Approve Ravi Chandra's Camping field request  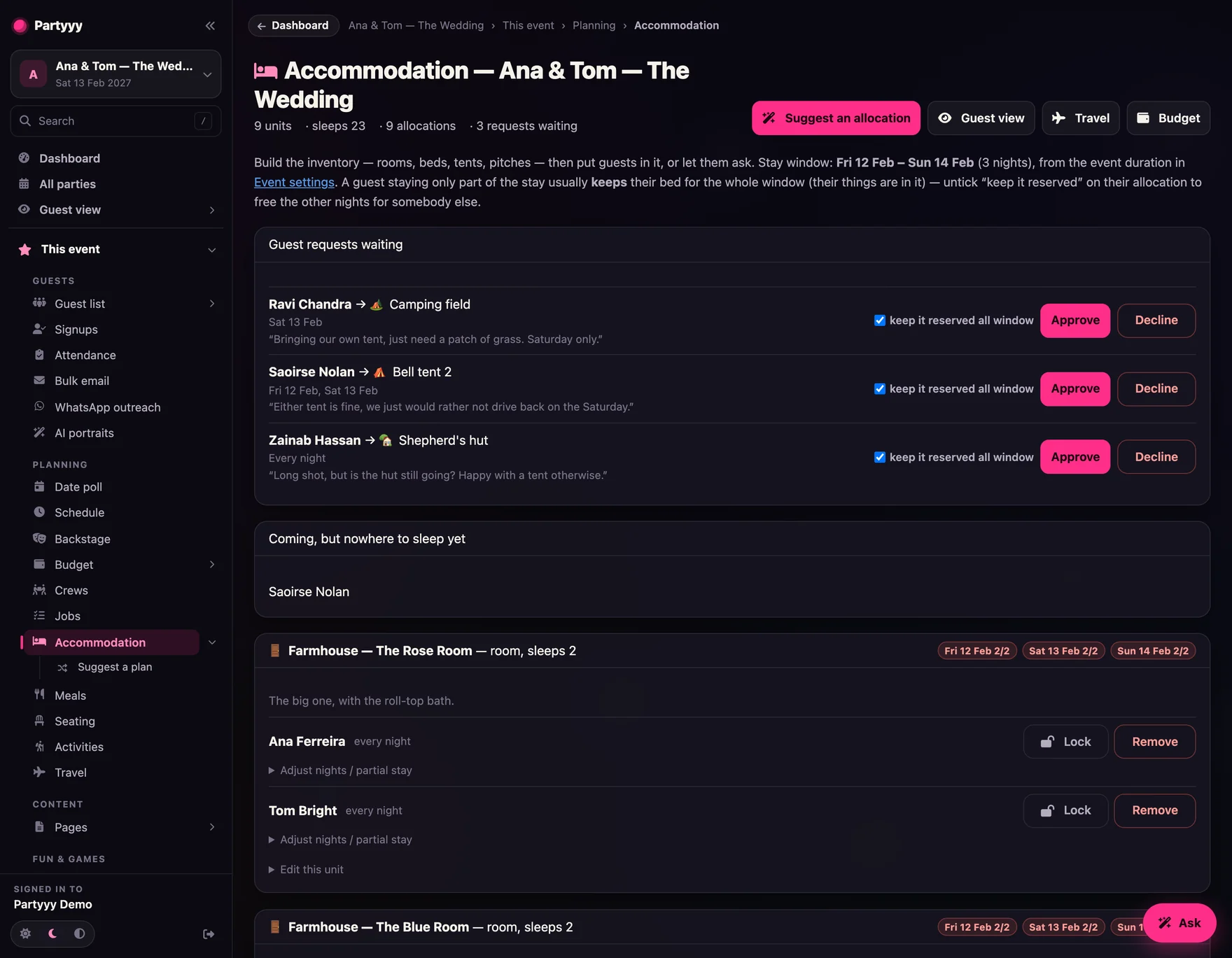click(x=1075, y=320)
